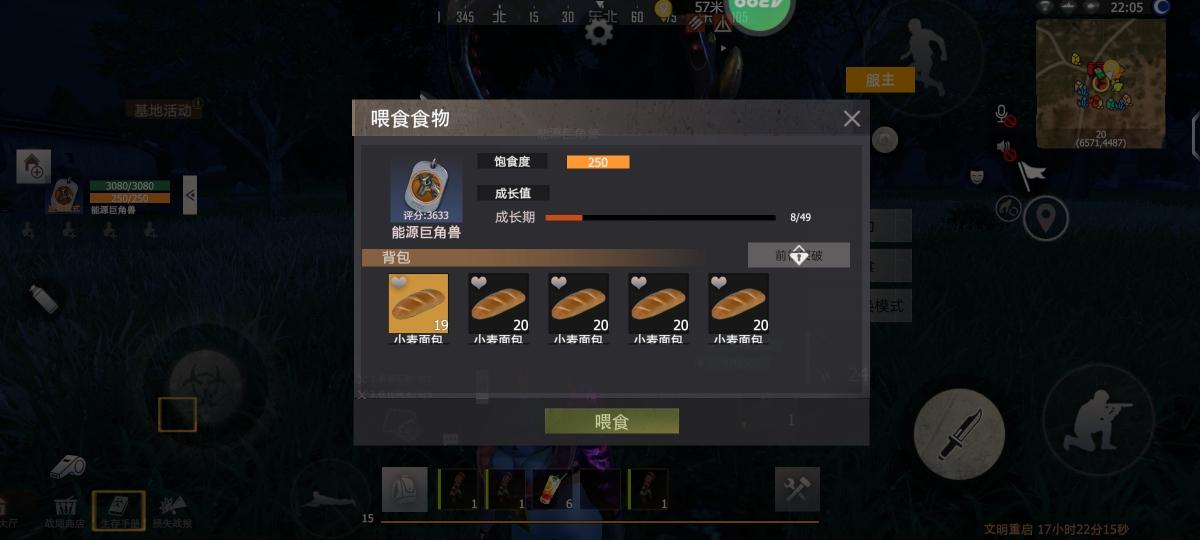Image resolution: width=1200 pixels, height=540 pixels.
Task: Click the 喂食 feed button
Action: pos(612,421)
